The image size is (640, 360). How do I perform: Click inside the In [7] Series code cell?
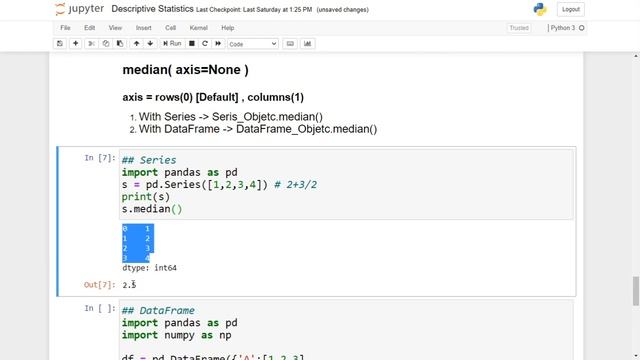[346, 184]
